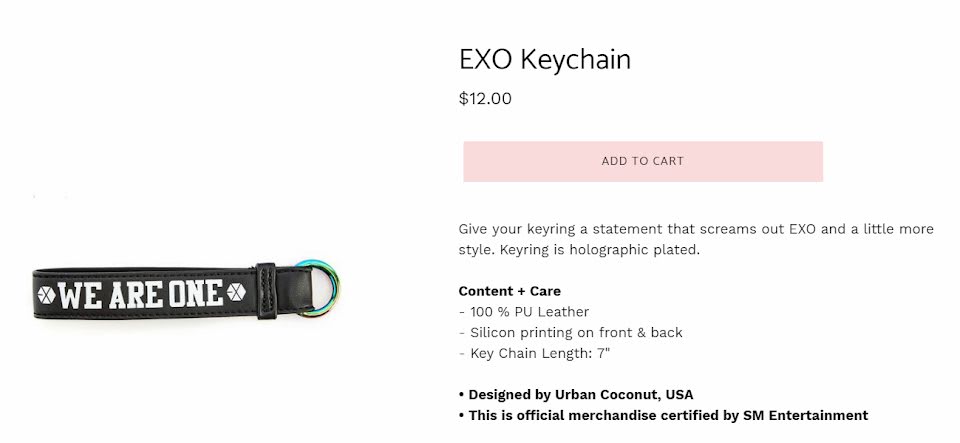
Task: Click the word ARE on the strap
Action: pyautogui.click(x=135, y=294)
